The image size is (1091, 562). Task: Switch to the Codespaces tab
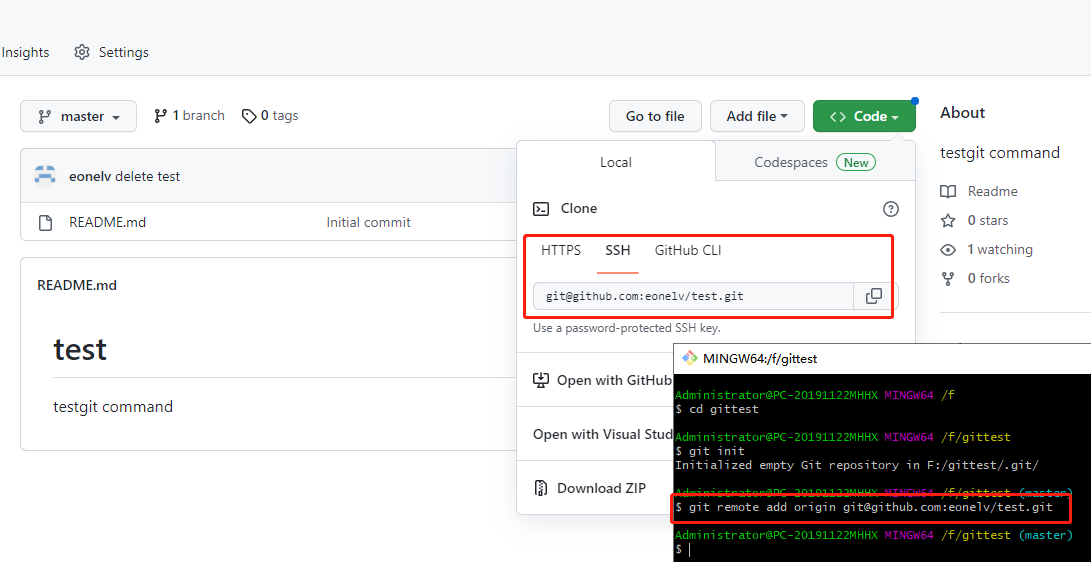815,162
